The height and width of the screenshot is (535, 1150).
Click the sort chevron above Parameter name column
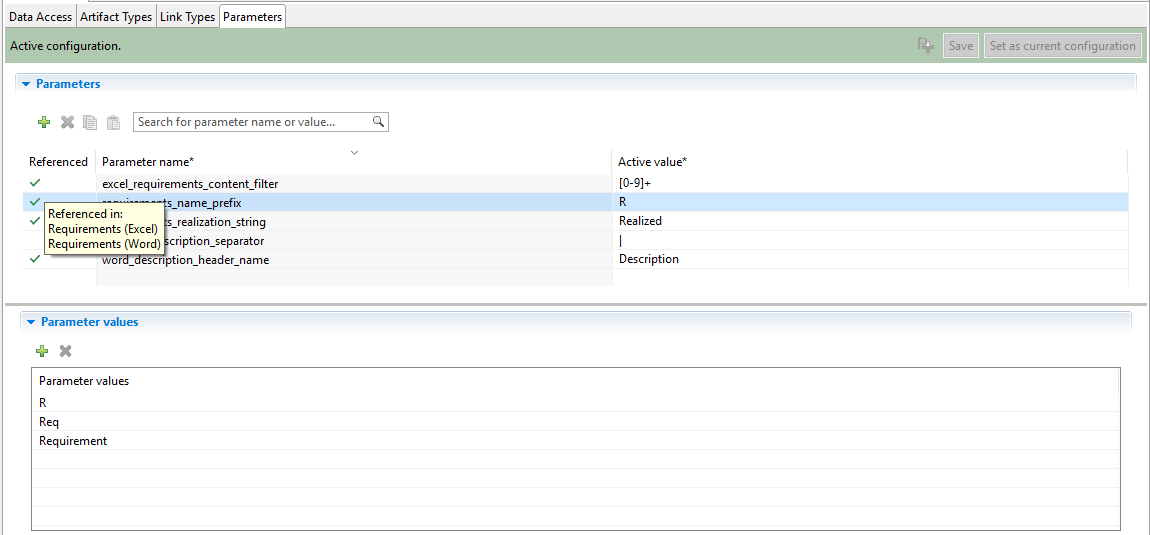tap(354, 153)
